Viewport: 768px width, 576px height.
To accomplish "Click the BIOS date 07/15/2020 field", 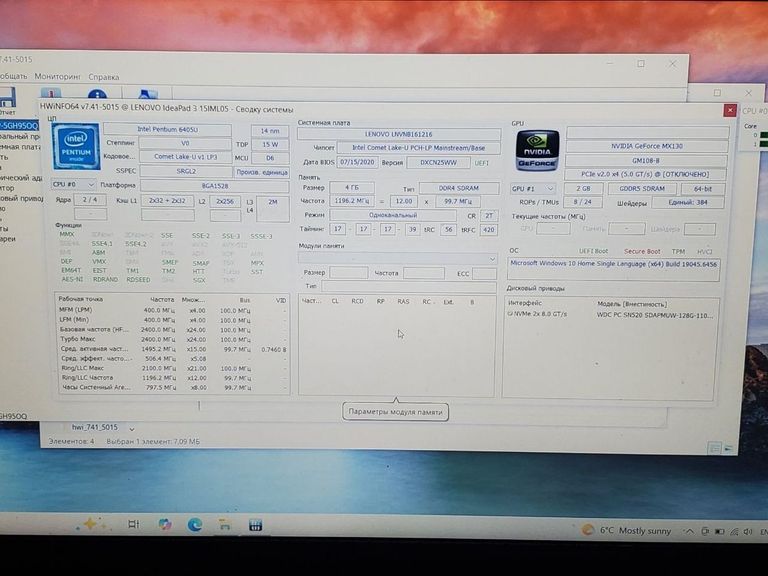I will coord(358,162).
